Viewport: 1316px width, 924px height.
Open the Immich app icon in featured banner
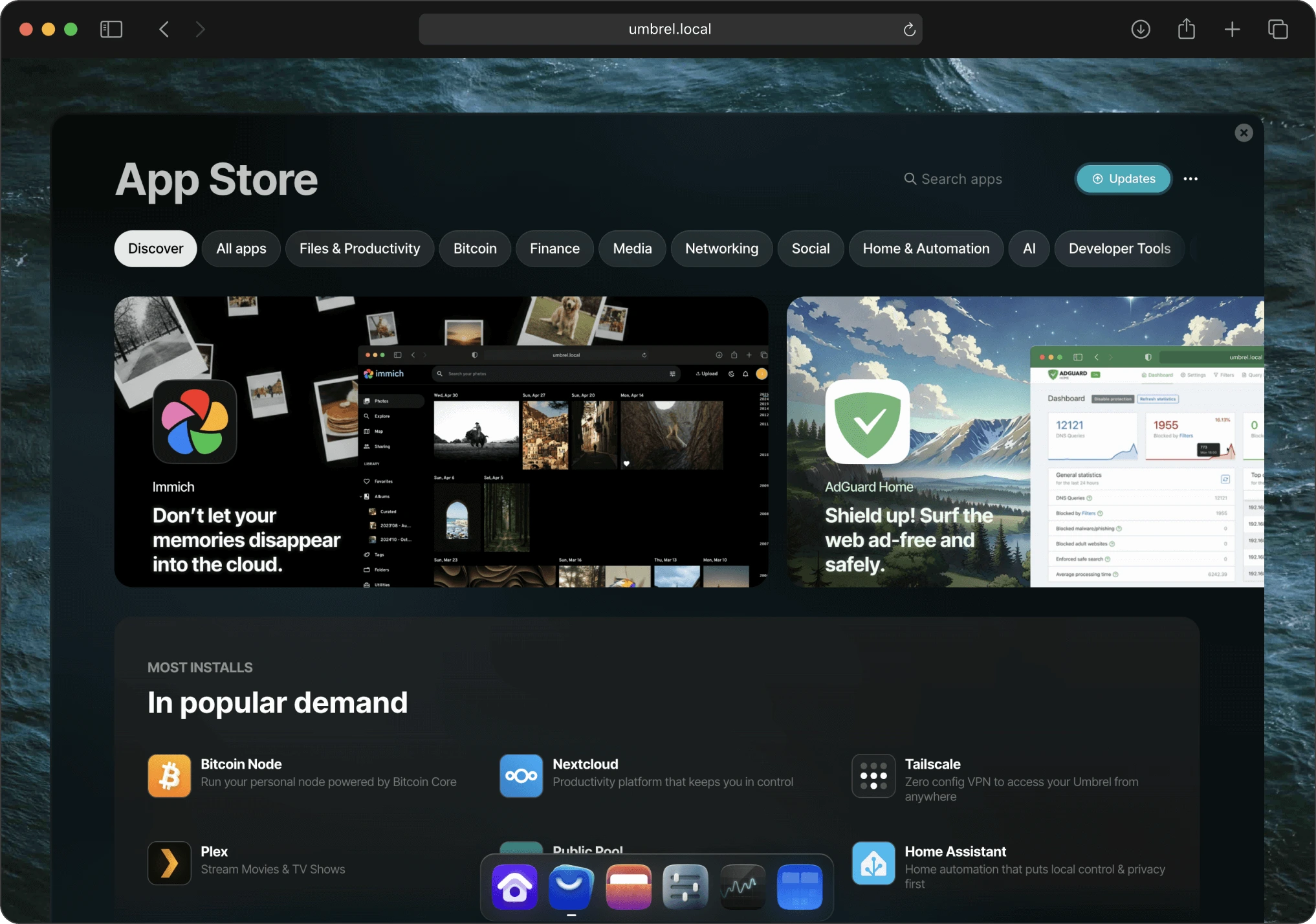194,421
